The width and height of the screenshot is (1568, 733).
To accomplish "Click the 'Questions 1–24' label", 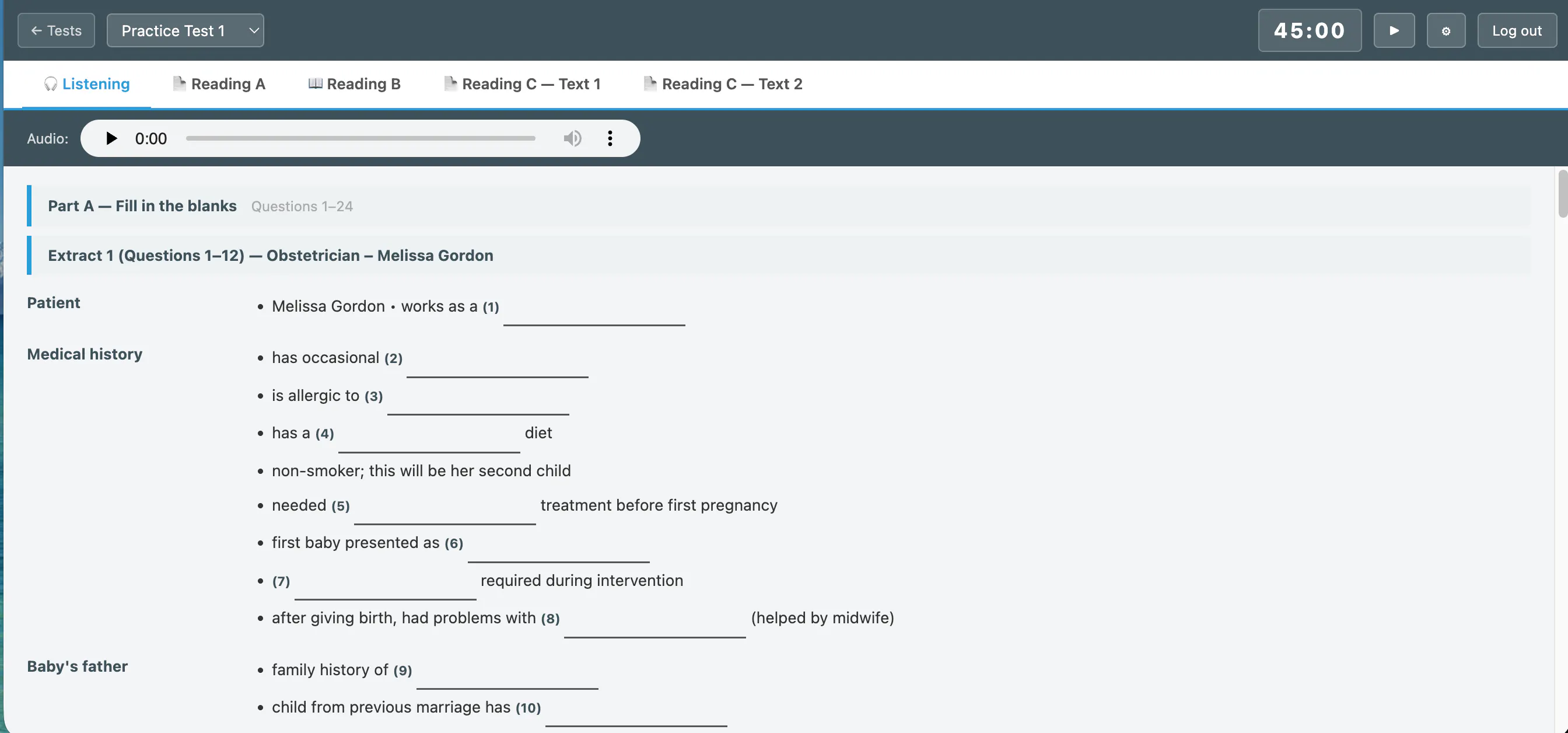I will coord(302,207).
